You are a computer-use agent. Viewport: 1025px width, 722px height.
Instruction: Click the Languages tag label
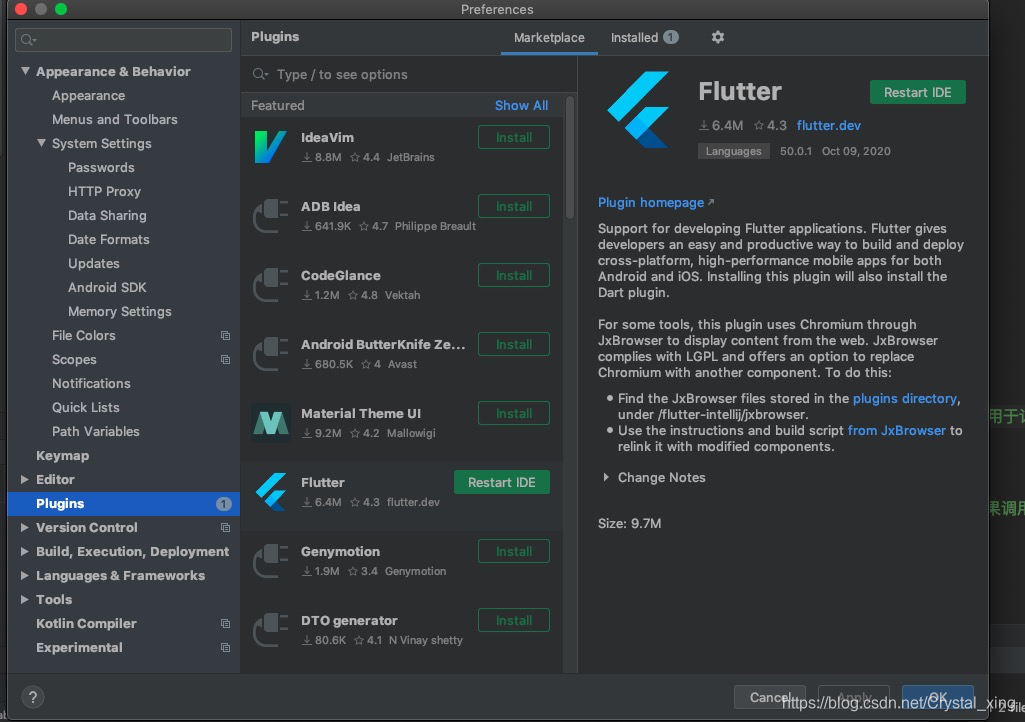coord(733,151)
